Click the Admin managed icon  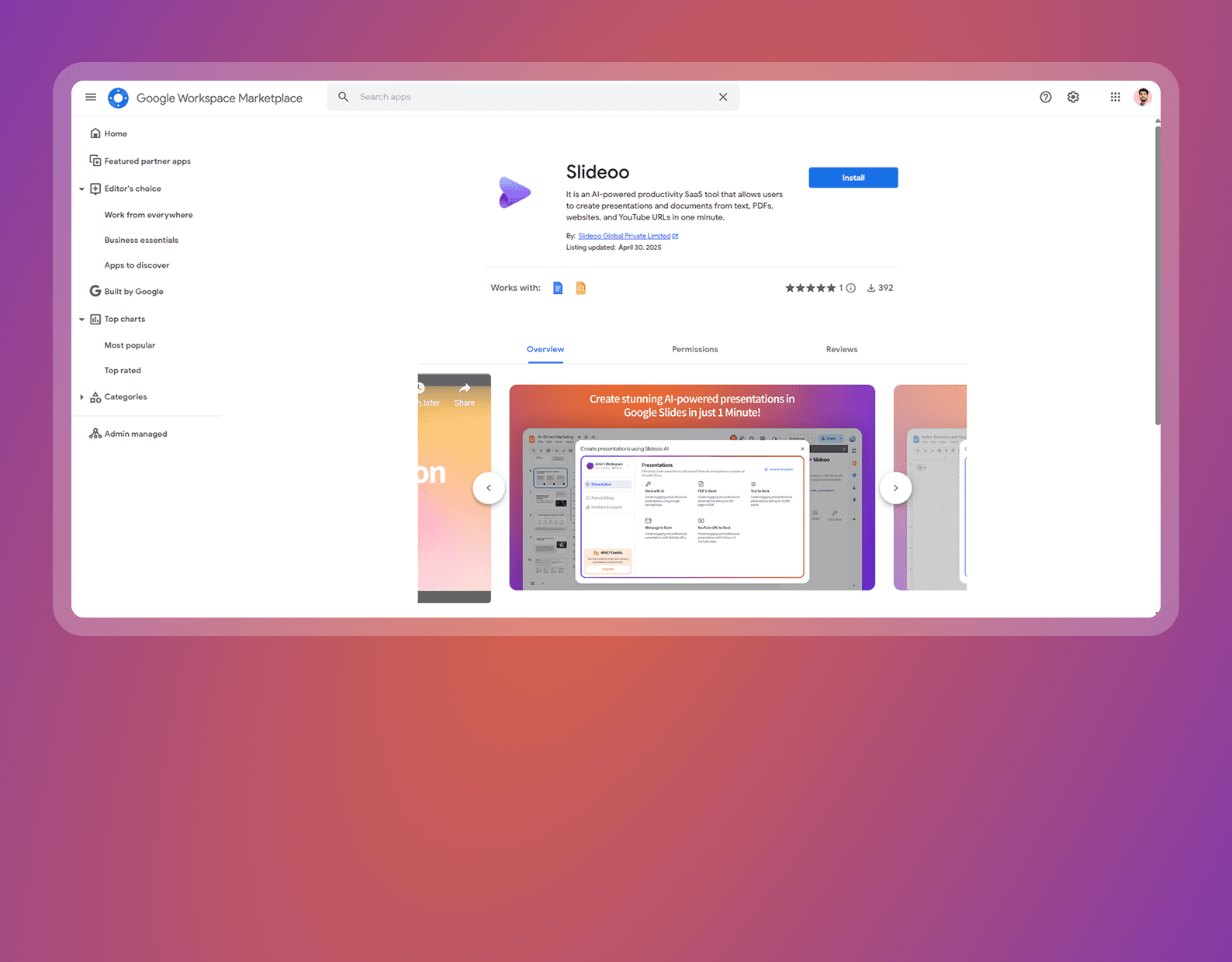(95, 434)
